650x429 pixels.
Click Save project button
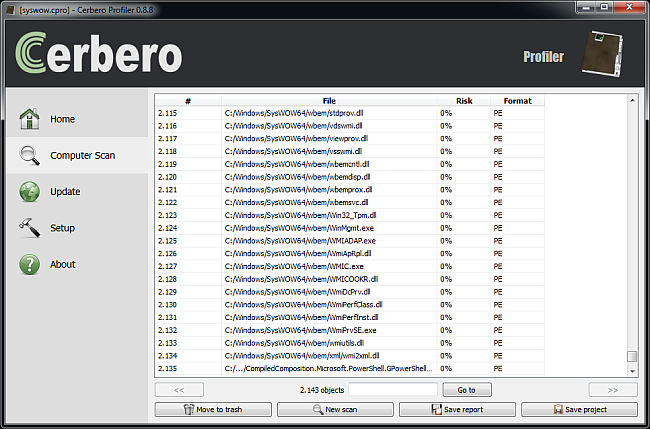point(579,410)
